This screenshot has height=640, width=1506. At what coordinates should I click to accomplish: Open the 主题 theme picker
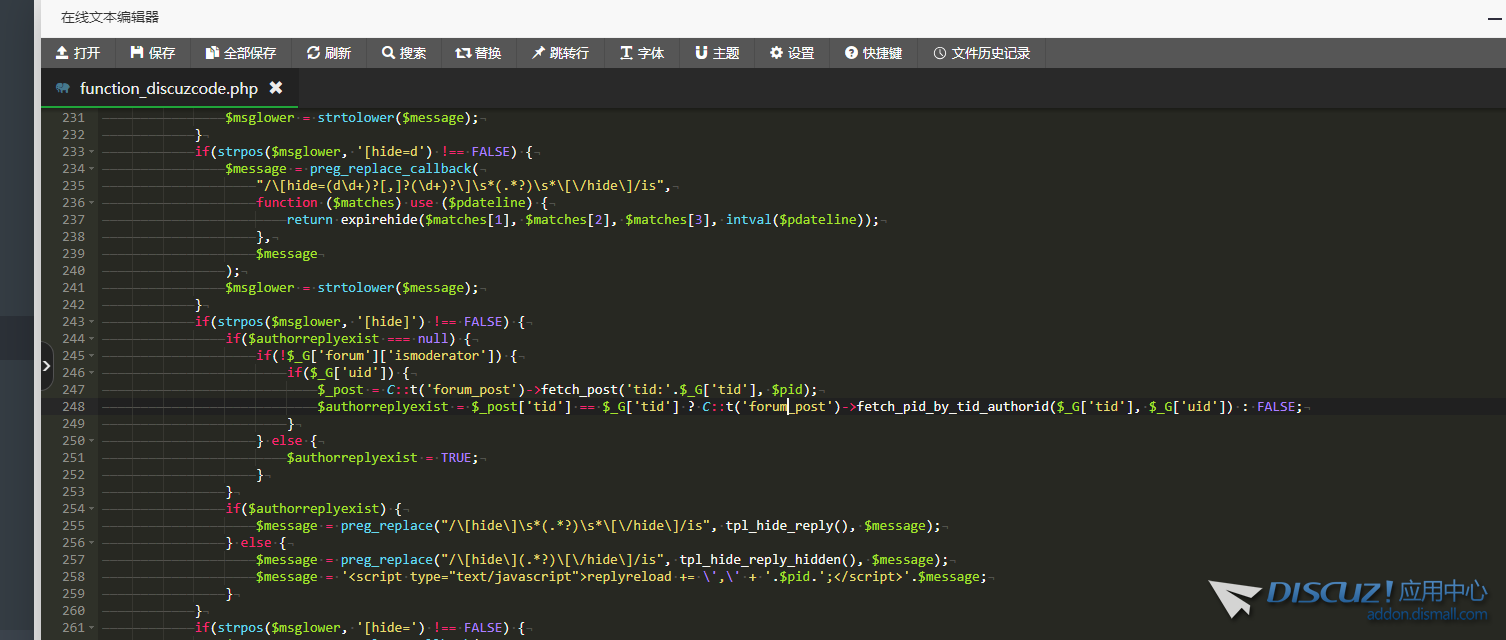click(x=717, y=53)
